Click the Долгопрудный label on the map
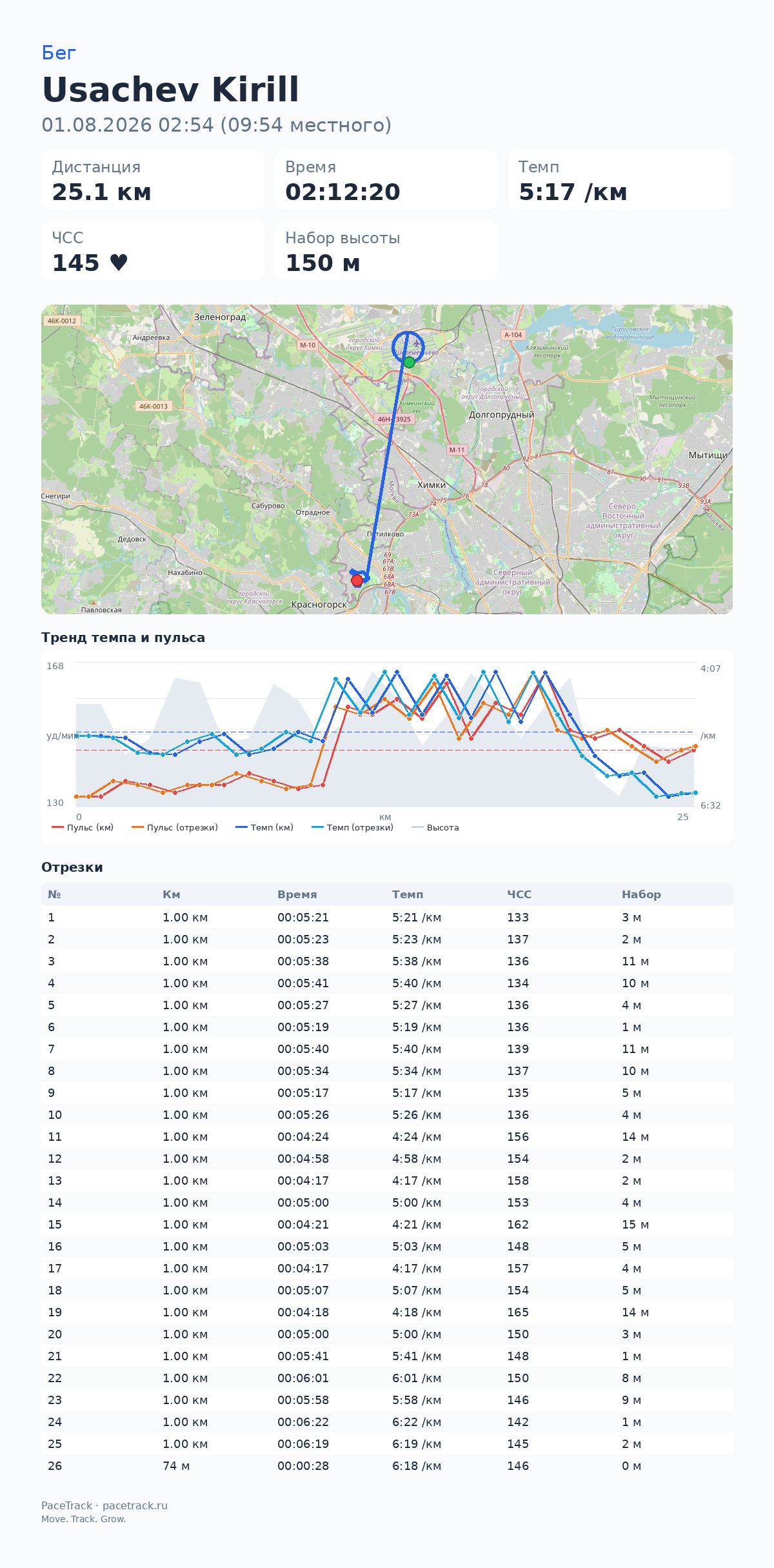 (501, 414)
